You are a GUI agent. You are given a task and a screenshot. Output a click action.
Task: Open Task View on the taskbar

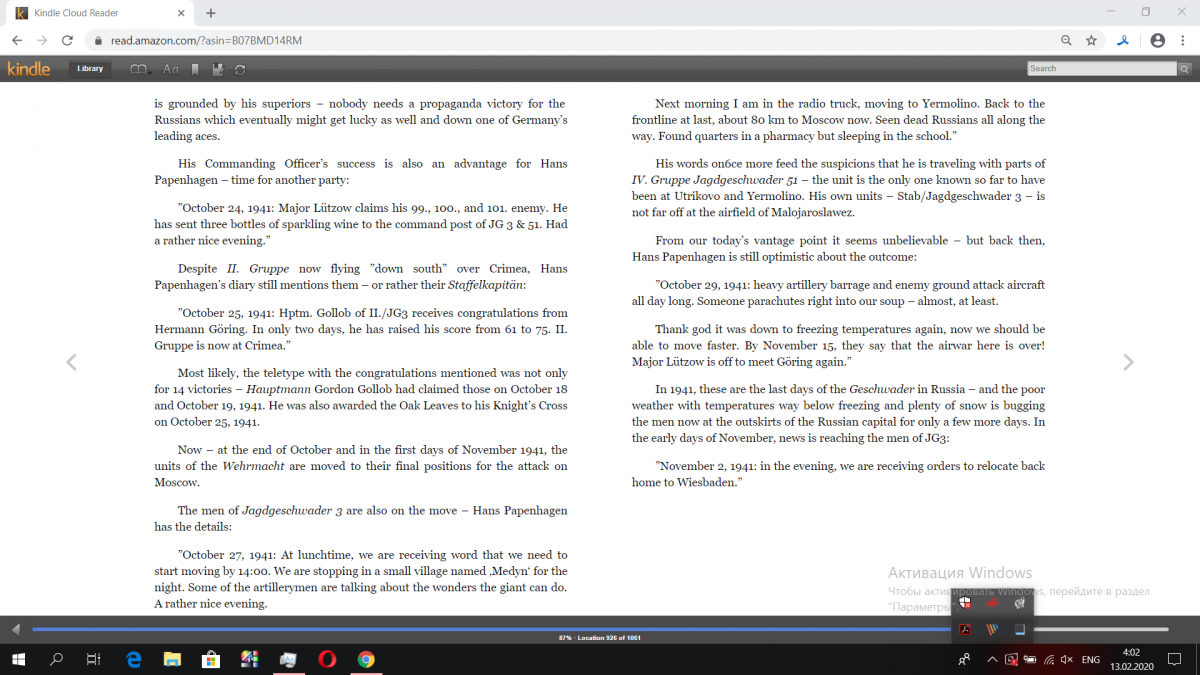(93, 659)
